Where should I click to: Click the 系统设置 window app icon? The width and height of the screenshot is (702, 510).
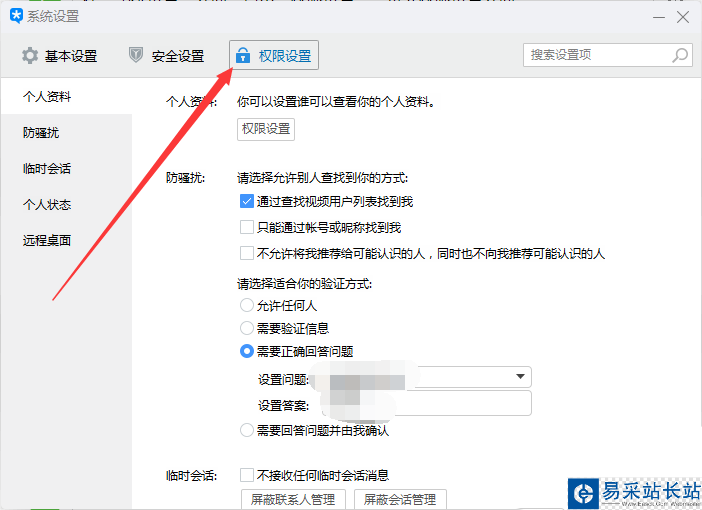coord(17,16)
